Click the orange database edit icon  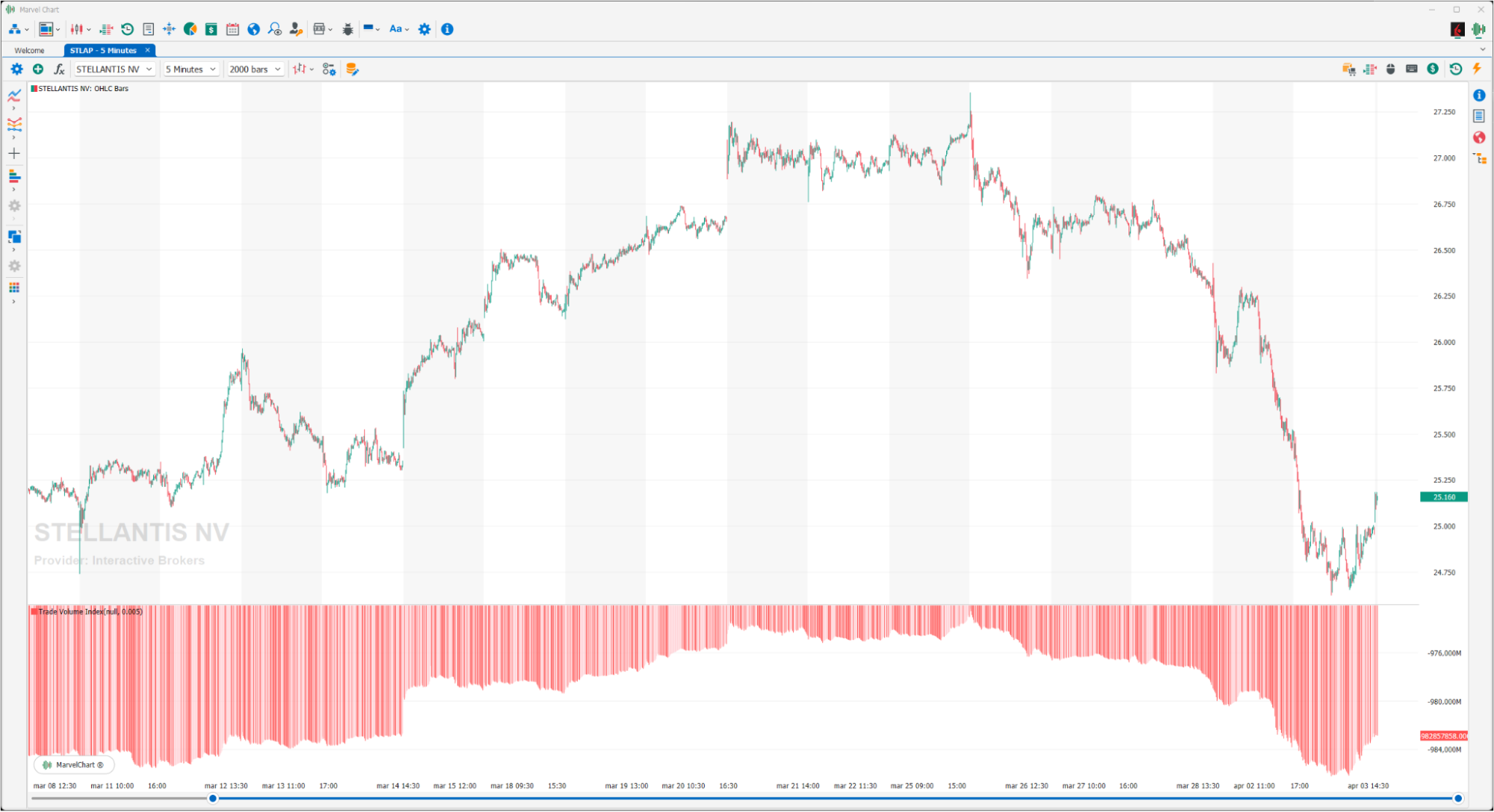352,69
